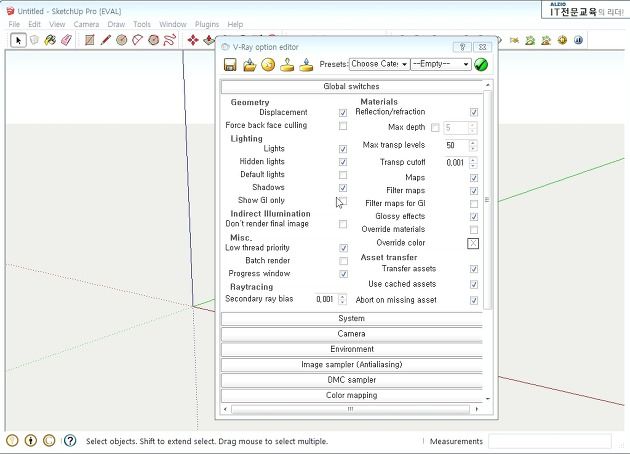Click the Transp cutoff value field

(x=456, y=163)
